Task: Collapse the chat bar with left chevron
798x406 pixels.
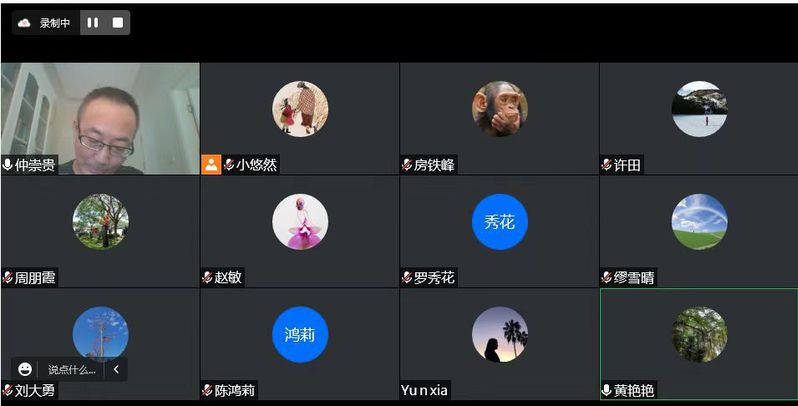Action: [x=116, y=369]
